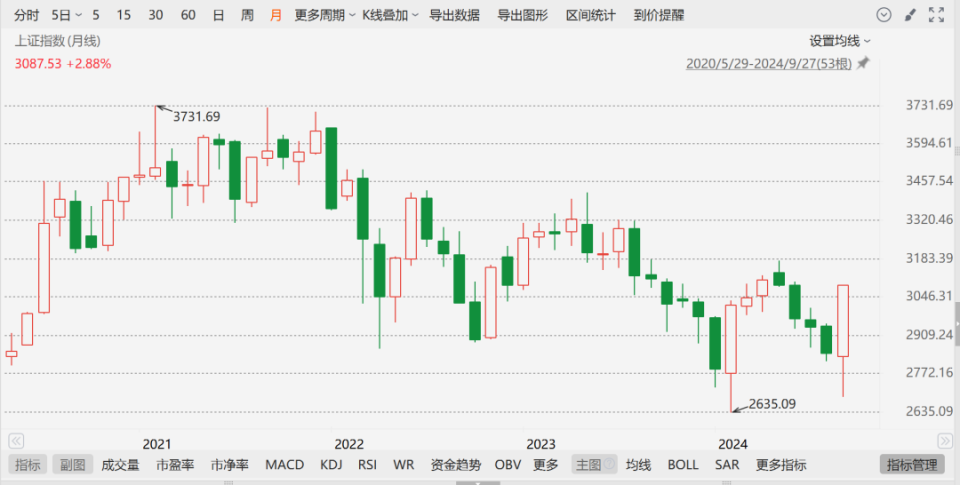
Task: Click the 3594.61 price axis value
Action: pos(929,143)
